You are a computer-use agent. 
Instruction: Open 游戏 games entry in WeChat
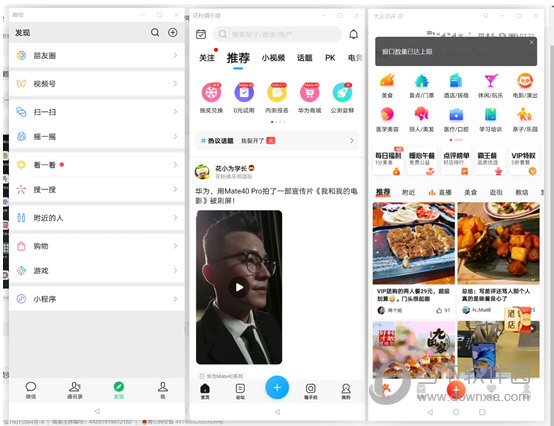tap(97, 271)
